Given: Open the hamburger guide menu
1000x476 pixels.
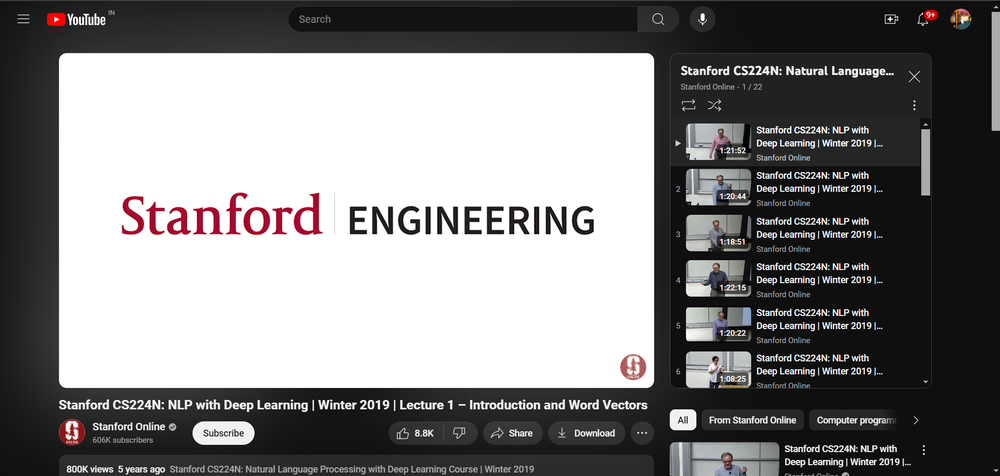Looking at the screenshot, I should (24, 19).
